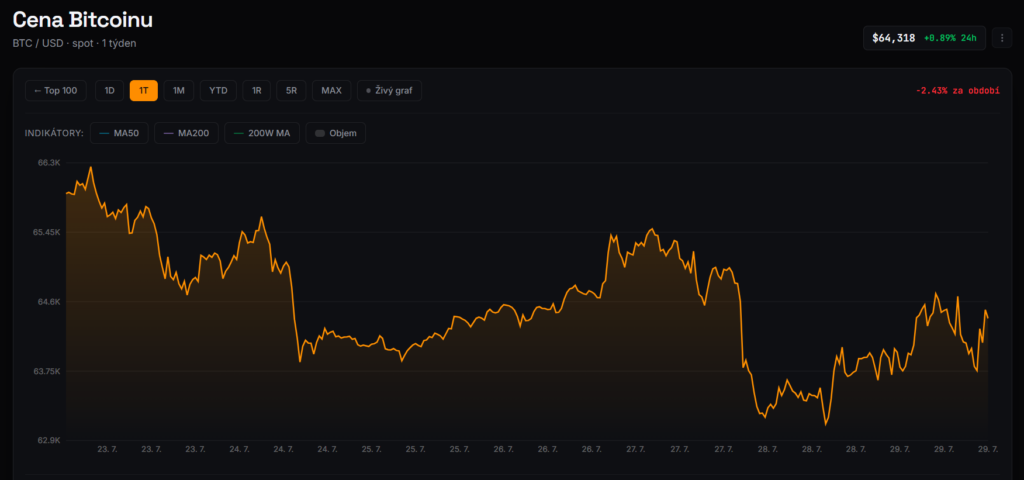Switch chart to 1M range

[179, 91]
